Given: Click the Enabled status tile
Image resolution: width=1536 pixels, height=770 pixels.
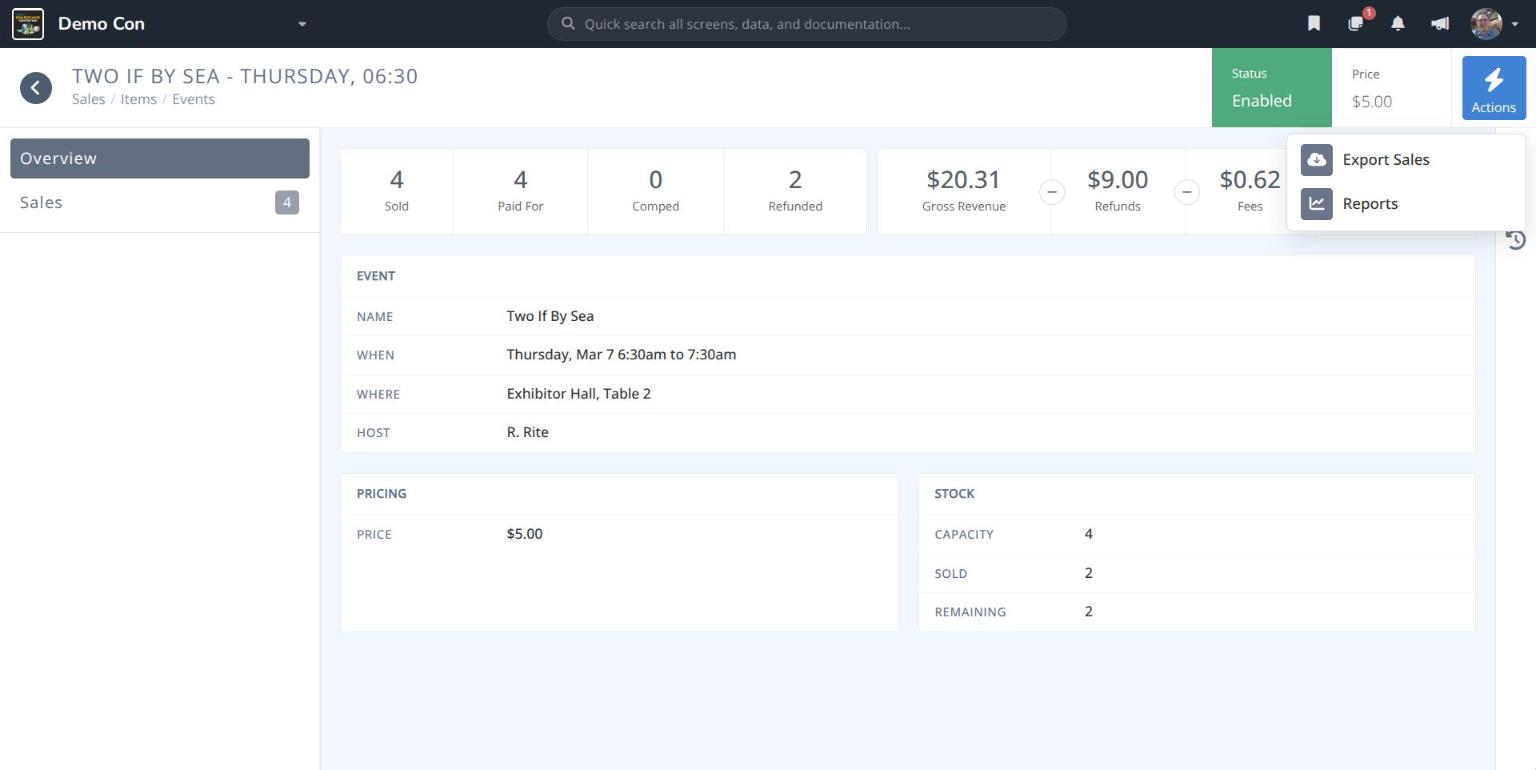Looking at the screenshot, I should pyautogui.click(x=1272, y=88).
